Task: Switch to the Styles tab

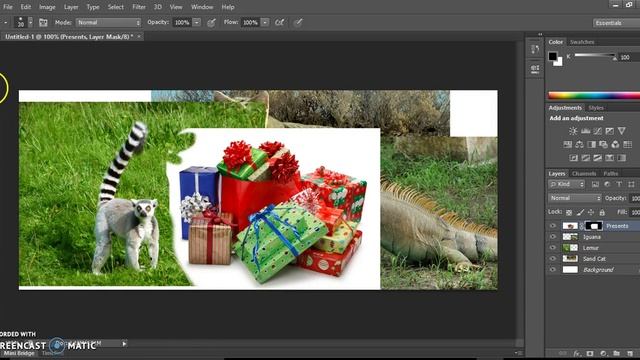Action: [596, 108]
